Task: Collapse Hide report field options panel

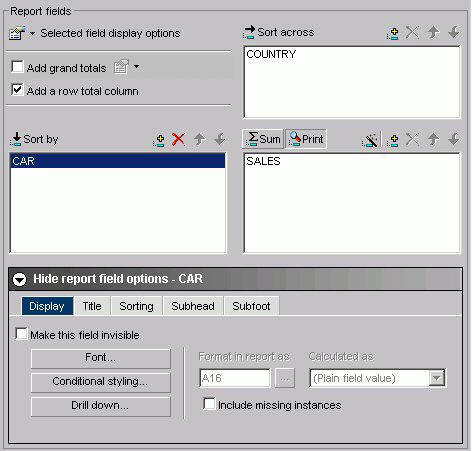Action: click(x=20, y=279)
